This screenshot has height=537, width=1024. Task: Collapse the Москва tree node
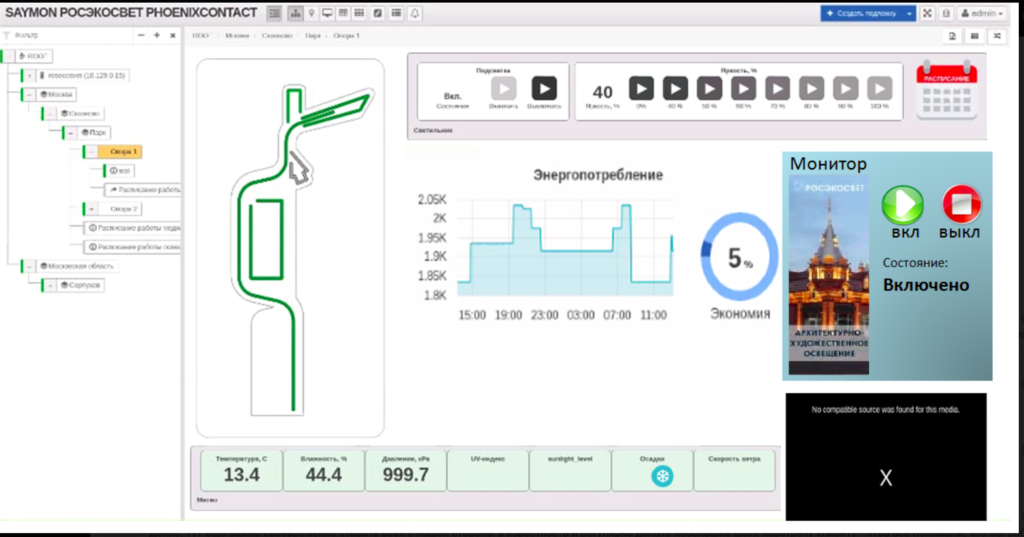(29, 94)
